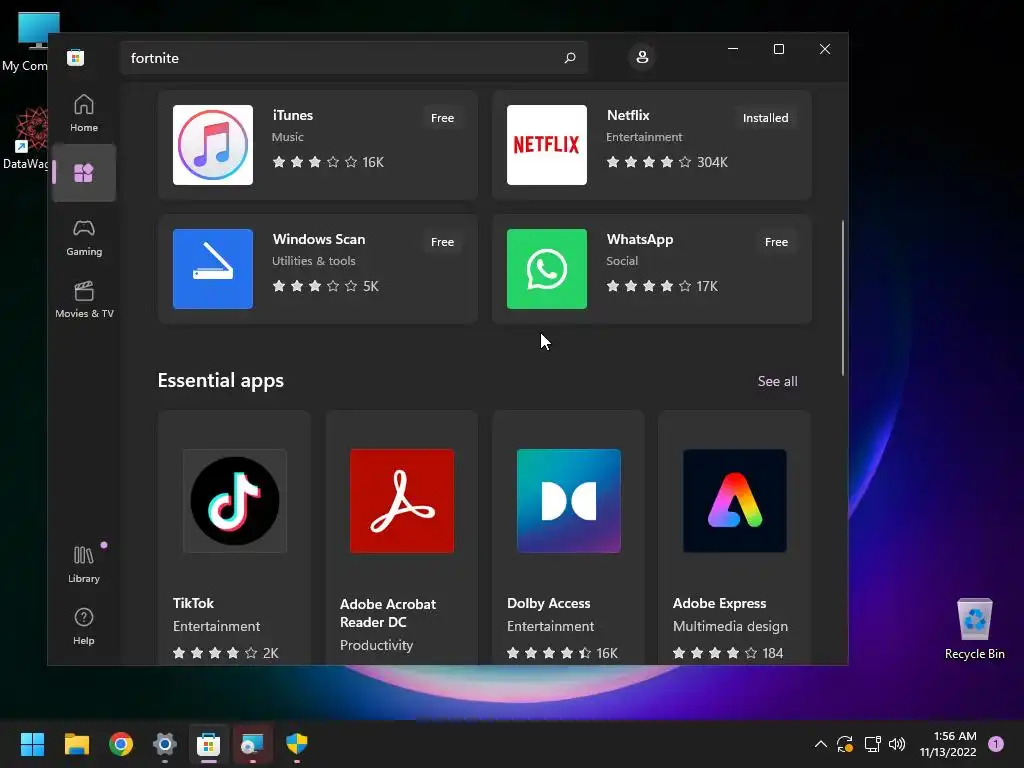Click taskbar icon next to Microsoft Store

point(252,744)
